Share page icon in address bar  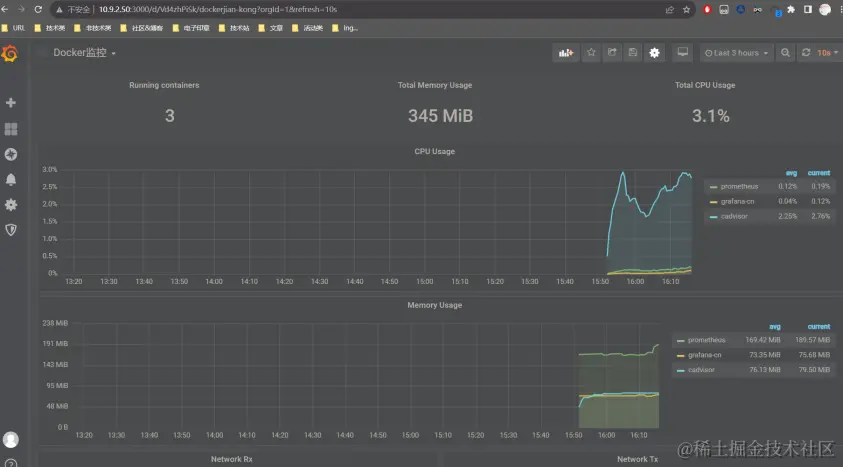tap(670, 10)
